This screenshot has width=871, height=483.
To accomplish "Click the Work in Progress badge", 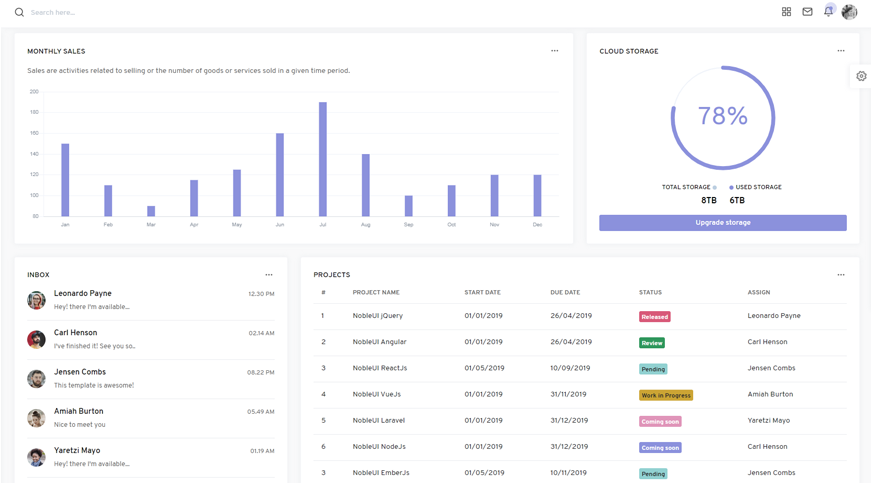I will [x=665, y=395].
